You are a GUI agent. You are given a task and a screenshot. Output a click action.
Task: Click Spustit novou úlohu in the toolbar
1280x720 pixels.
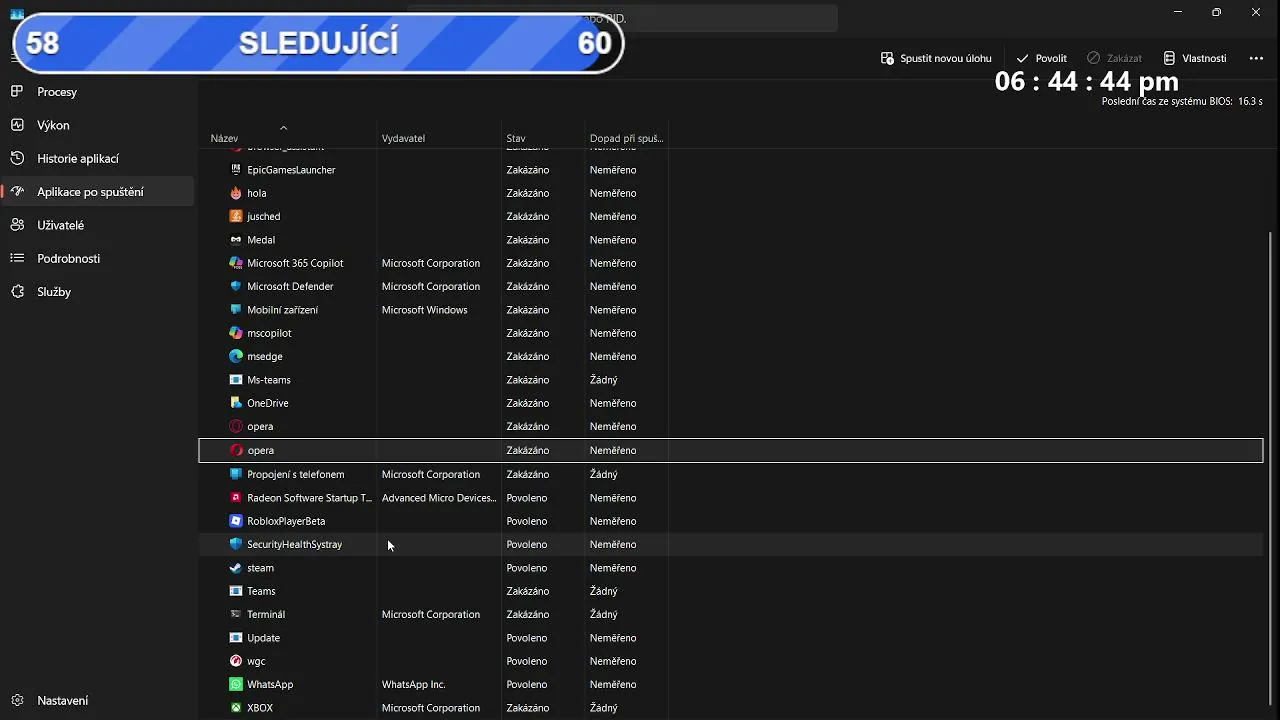(936, 58)
